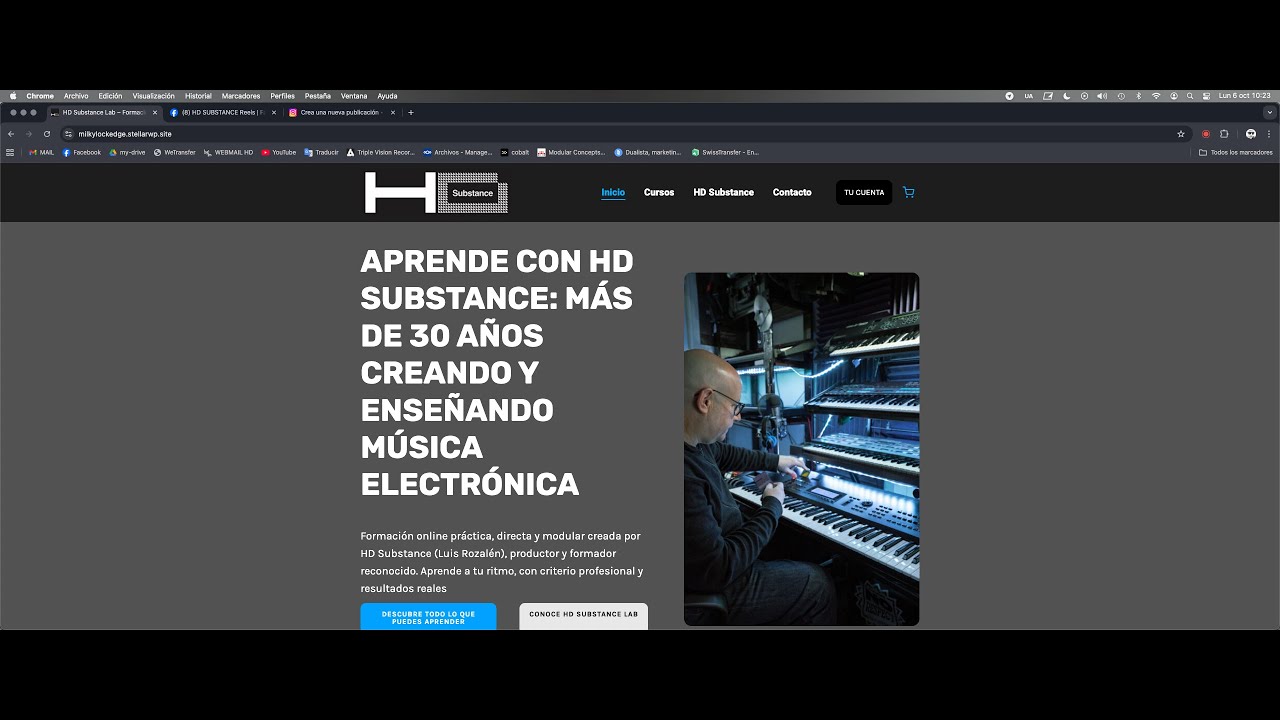
Task: Click Conoce HD Substance Lab button
Action: coord(584,616)
